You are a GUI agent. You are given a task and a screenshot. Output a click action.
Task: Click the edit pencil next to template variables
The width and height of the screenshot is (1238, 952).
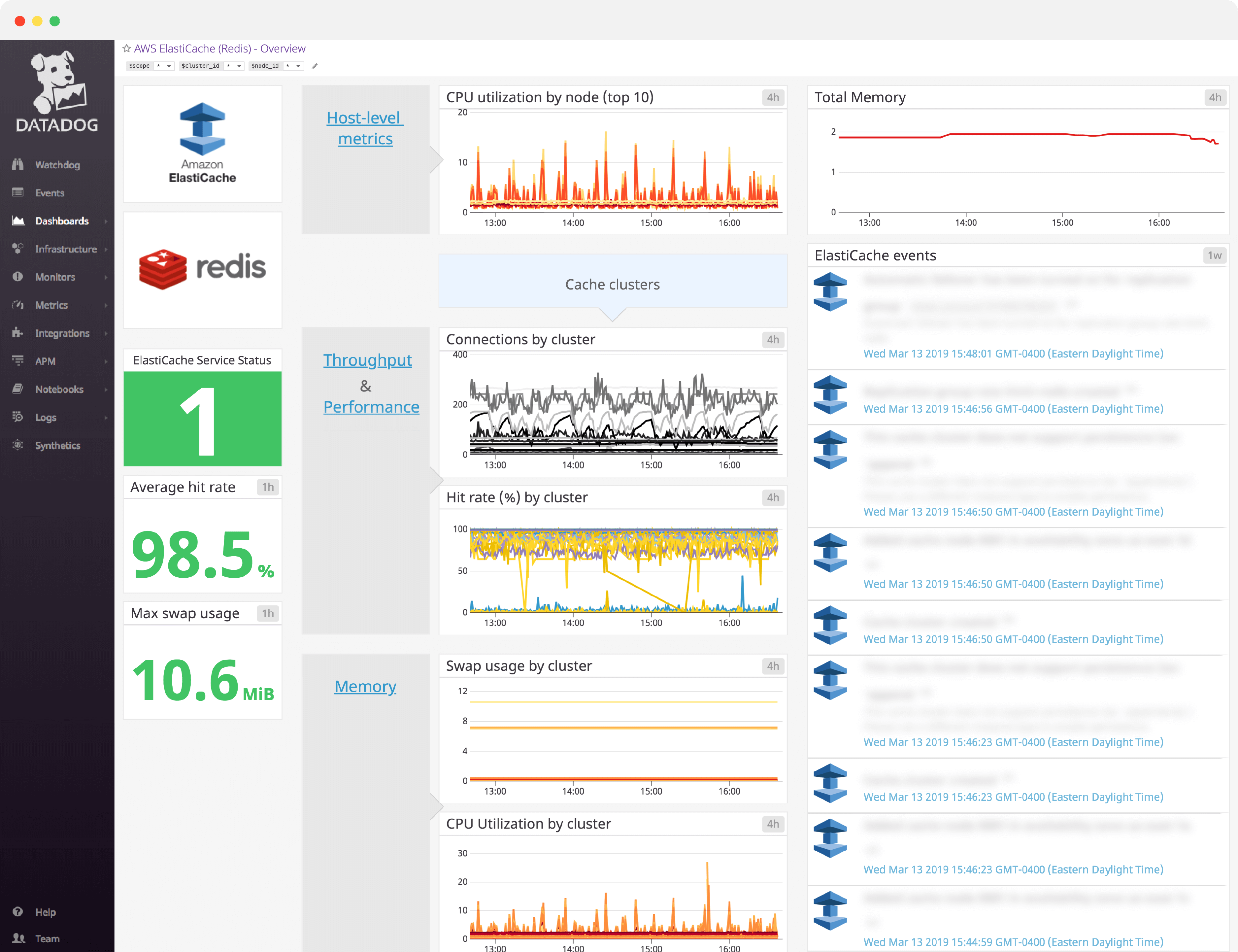click(x=315, y=66)
